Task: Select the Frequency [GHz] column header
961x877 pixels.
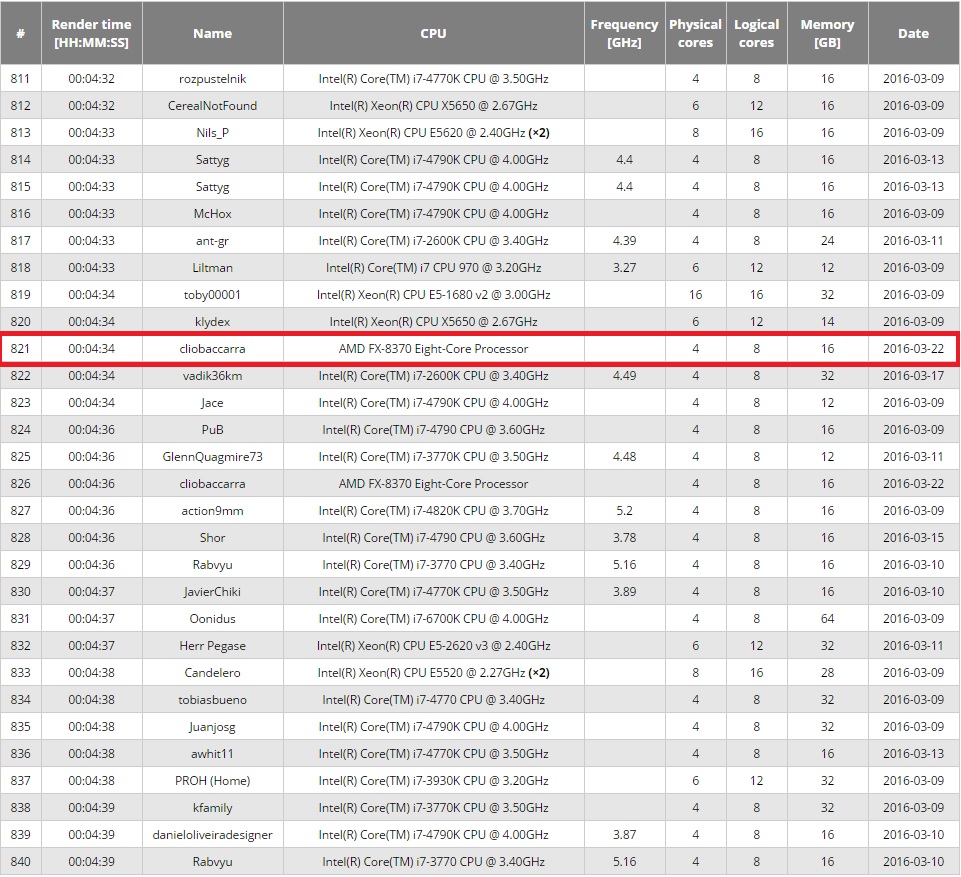Action: 624,33
